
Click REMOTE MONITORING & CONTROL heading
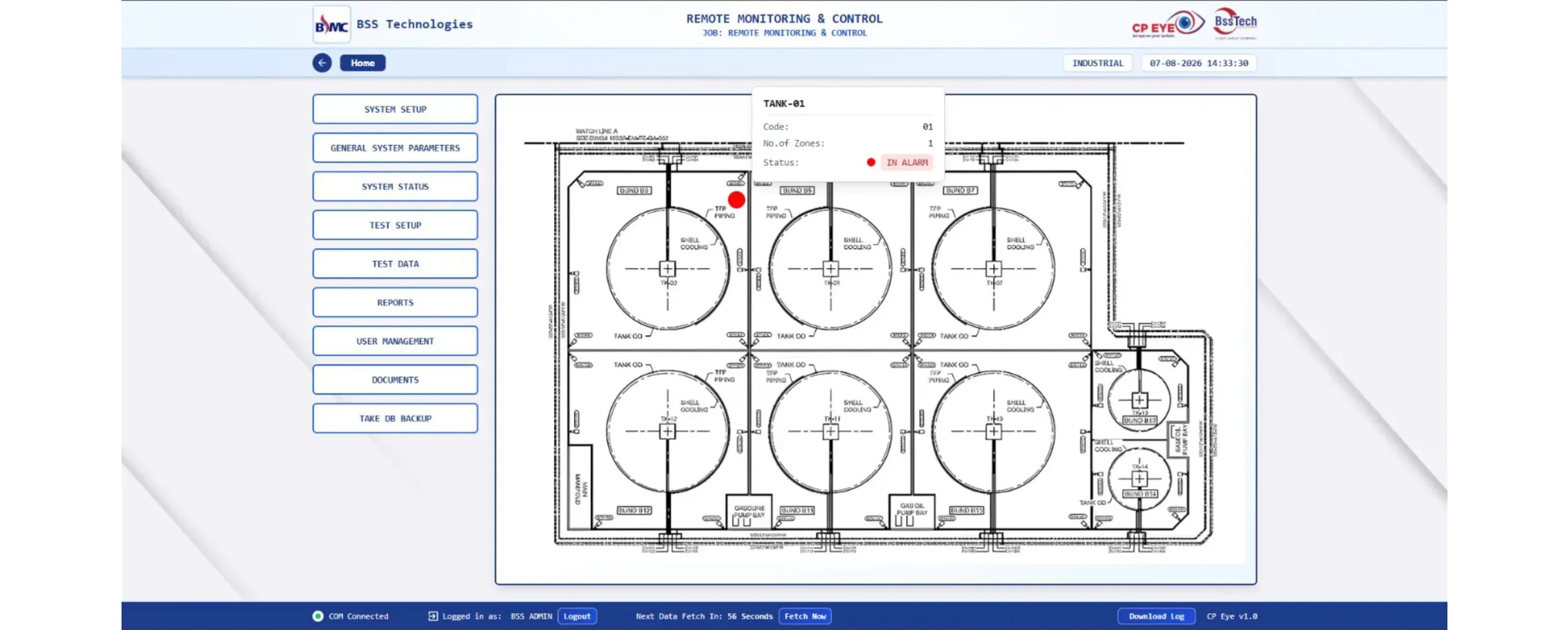784,19
